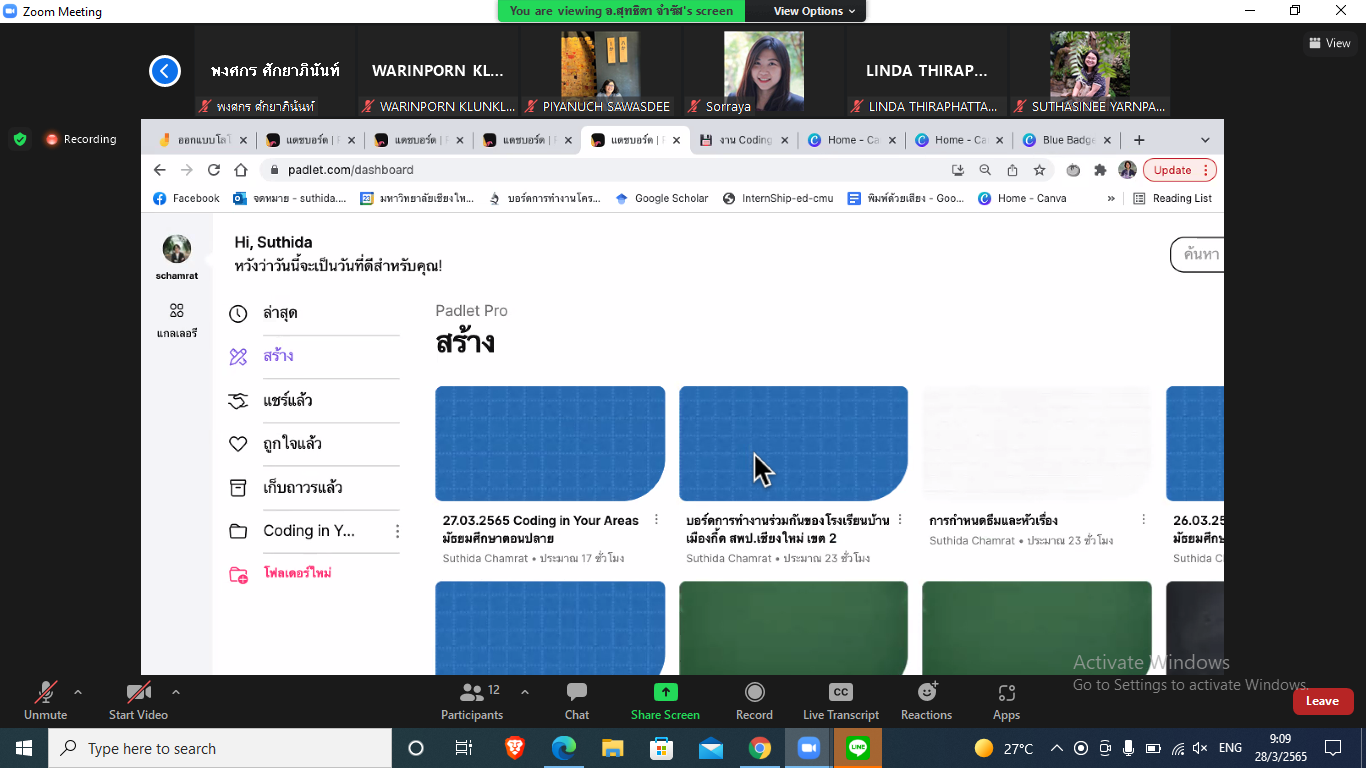
Task: Open Microsoft Edge from taskbar
Action: point(564,748)
